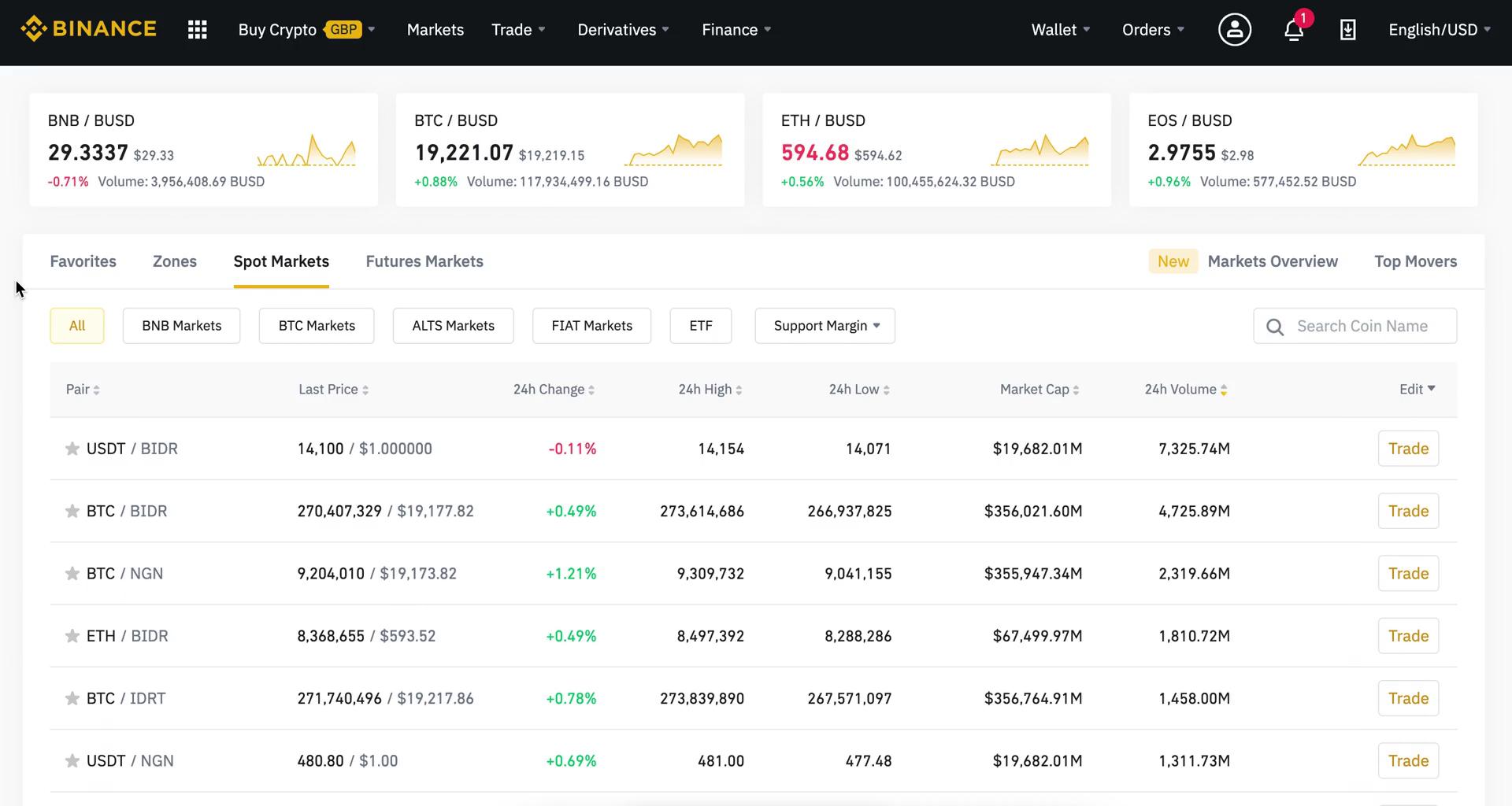The image size is (1512, 806).
Task: Open the English/USD language selector
Action: 1440,30
